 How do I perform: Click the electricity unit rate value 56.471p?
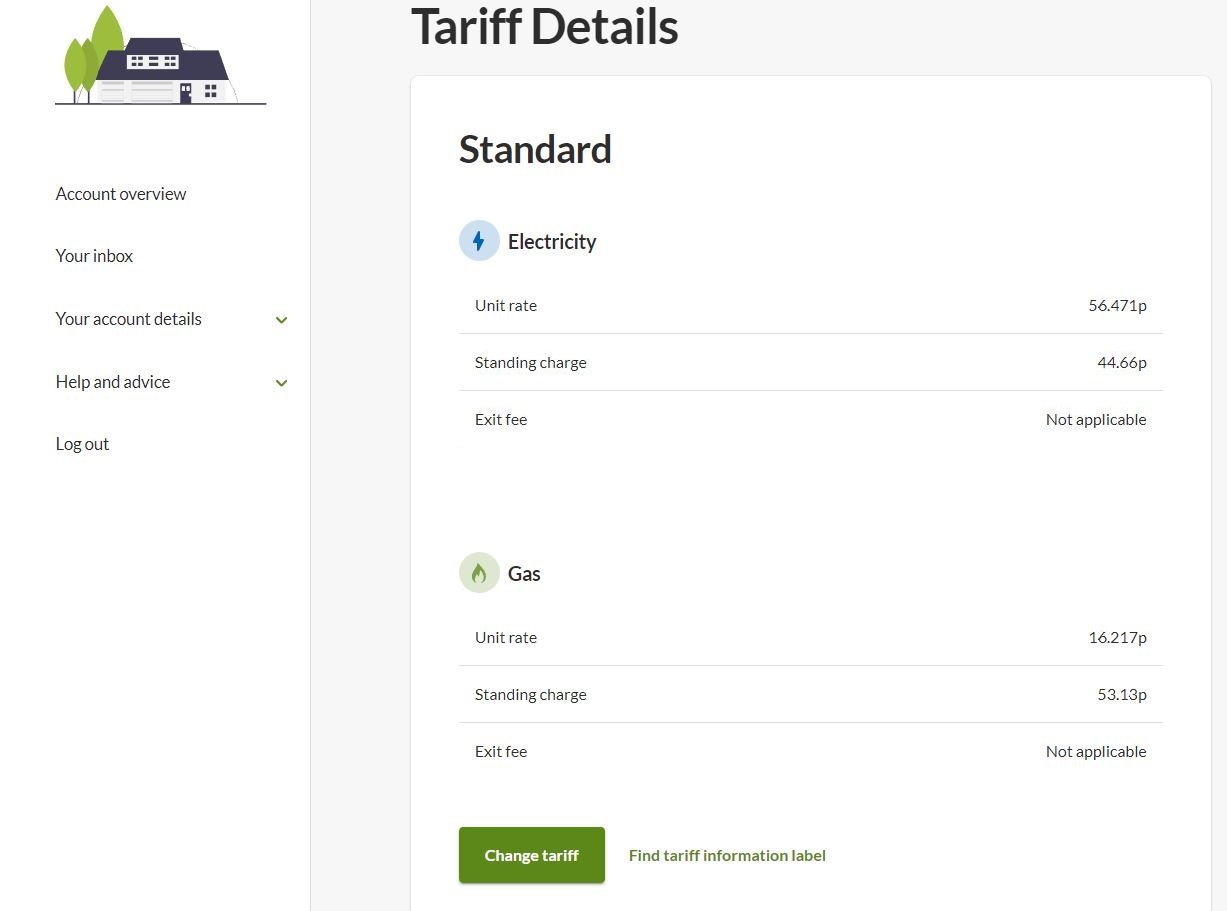coord(1117,306)
